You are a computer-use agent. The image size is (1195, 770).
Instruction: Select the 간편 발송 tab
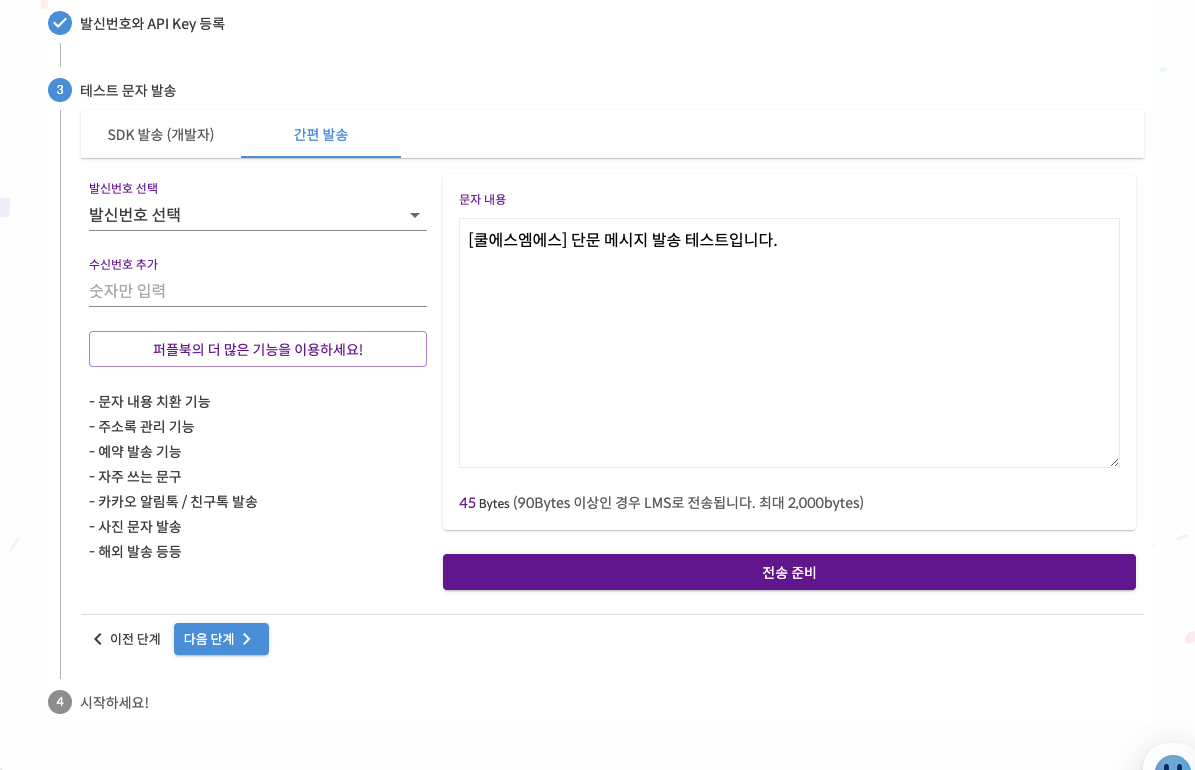coord(321,135)
